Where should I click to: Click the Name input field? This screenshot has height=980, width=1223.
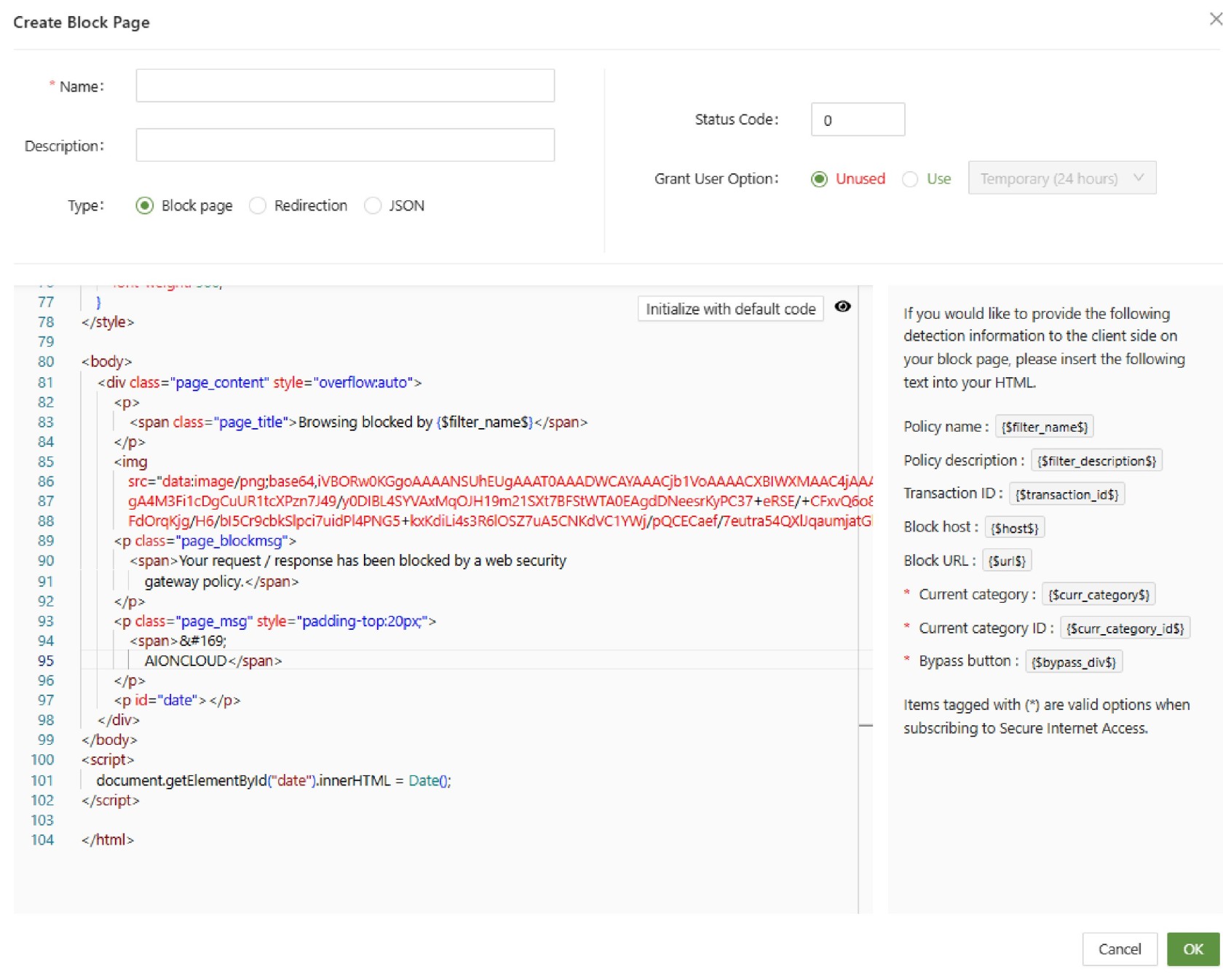[345, 86]
